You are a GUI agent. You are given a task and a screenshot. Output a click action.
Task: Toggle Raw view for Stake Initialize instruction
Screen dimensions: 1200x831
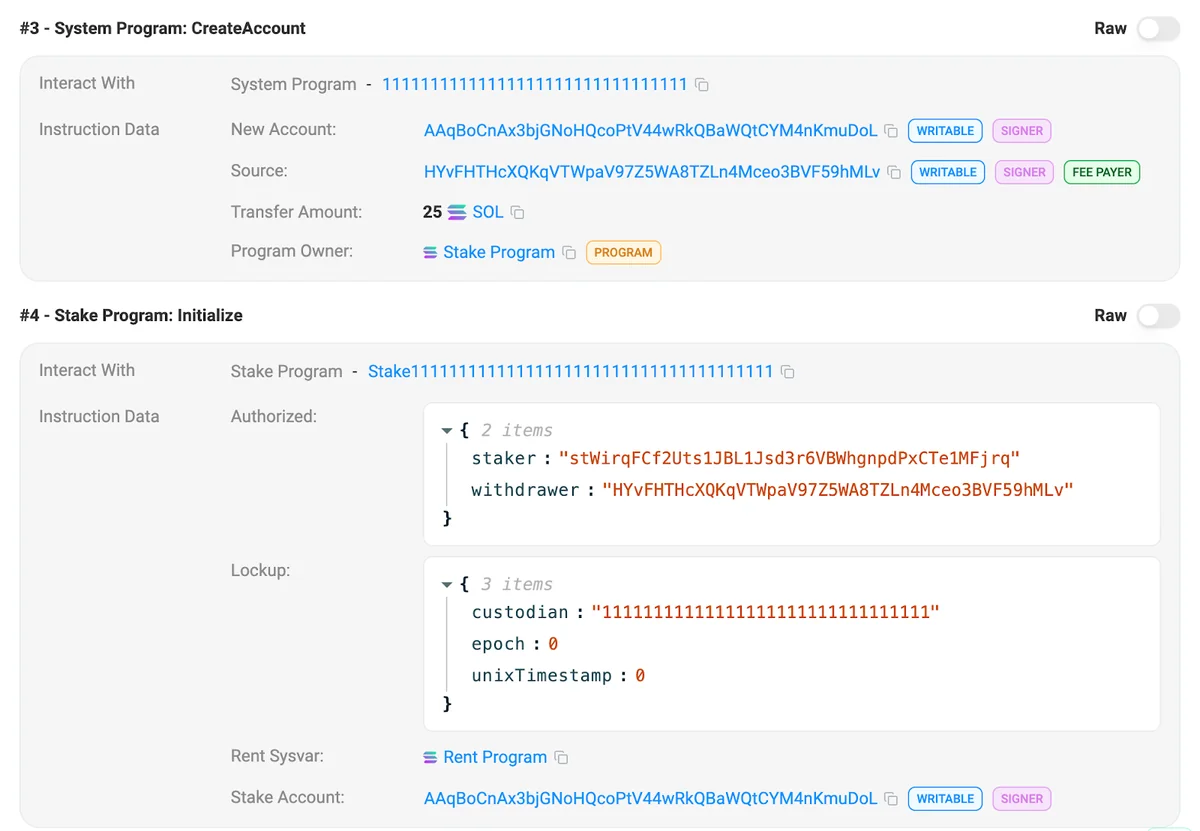[x=1157, y=316]
